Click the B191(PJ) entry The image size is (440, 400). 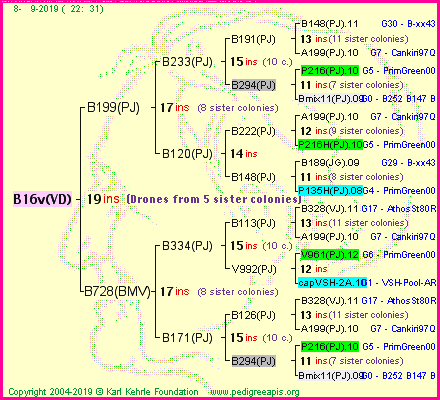pos(253,39)
